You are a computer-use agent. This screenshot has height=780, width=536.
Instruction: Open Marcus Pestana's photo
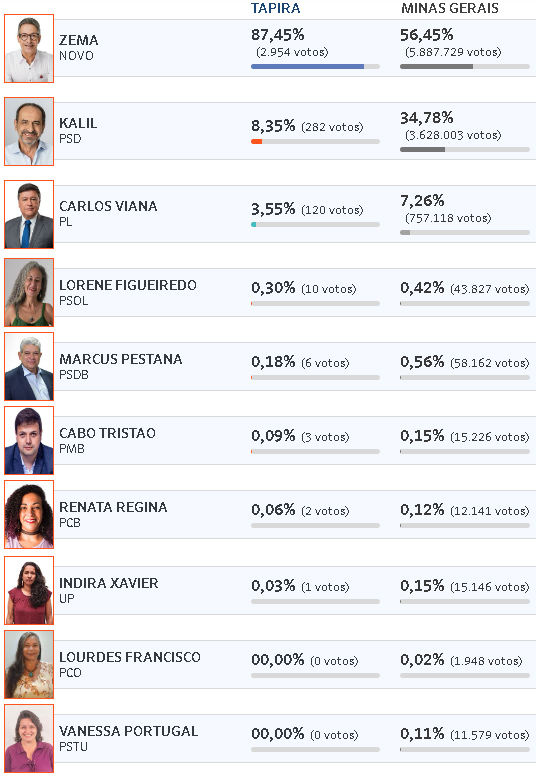click(x=29, y=367)
